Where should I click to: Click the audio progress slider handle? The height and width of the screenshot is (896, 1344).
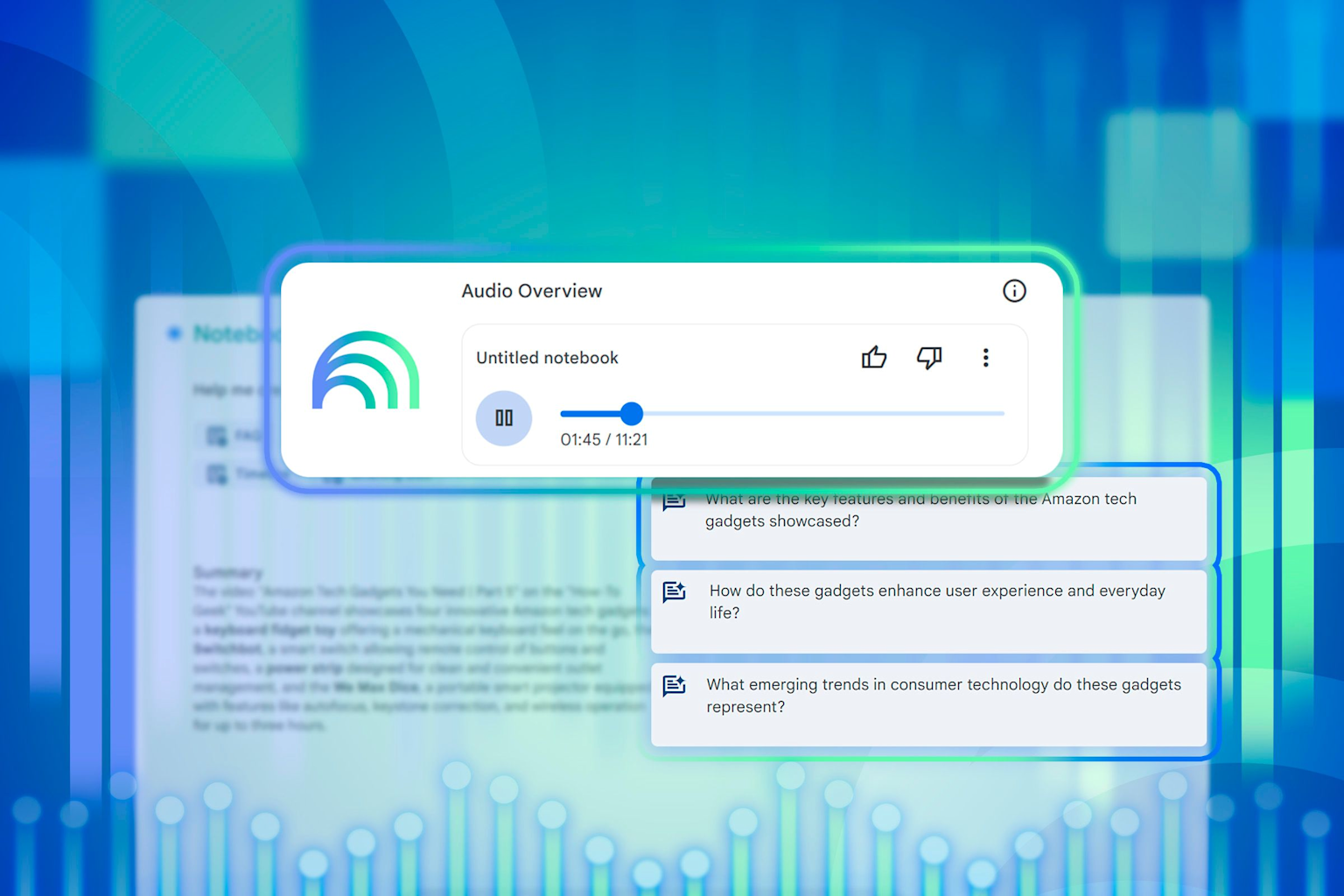(632, 413)
